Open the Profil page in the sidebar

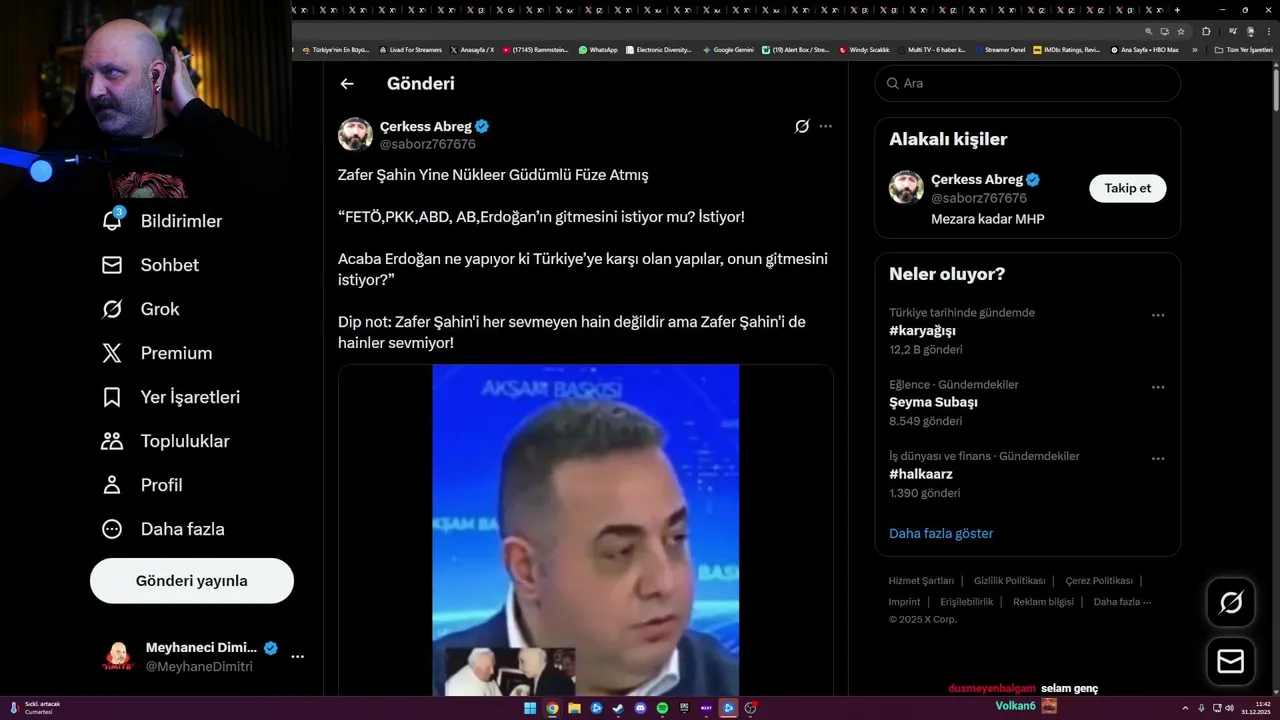[x=142, y=485]
